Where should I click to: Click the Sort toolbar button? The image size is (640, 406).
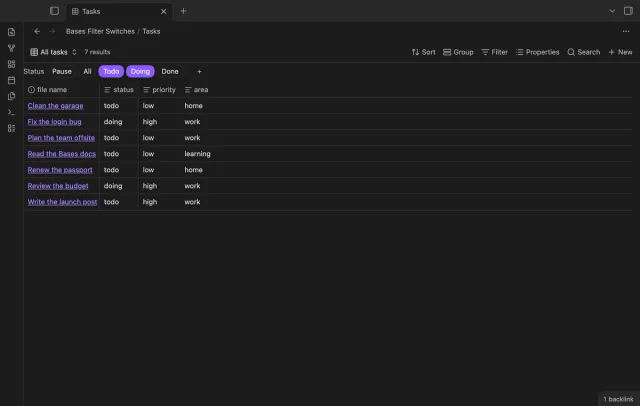click(x=423, y=52)
